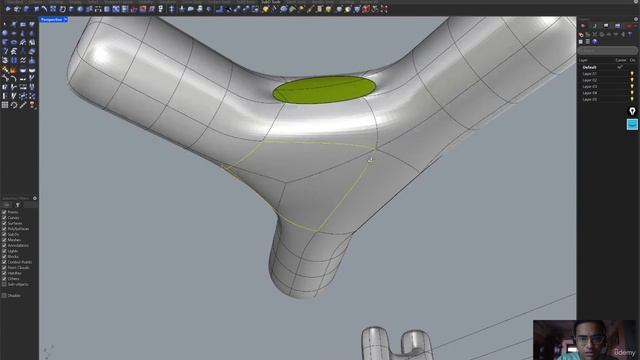Turn off Layer 01 visibility bulb
The image size is (640, 360).
(632, 74)
